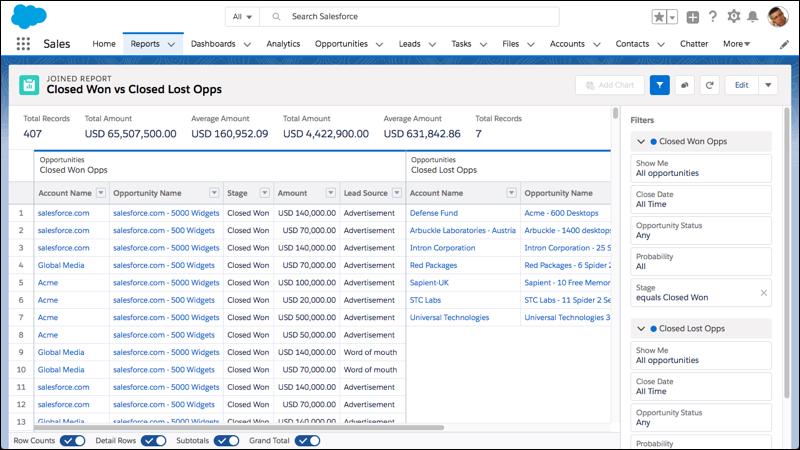Viewport: 800px width, 450px height.
Task: Open the Amount column header dropdown
Action: (x=328, y=193)
